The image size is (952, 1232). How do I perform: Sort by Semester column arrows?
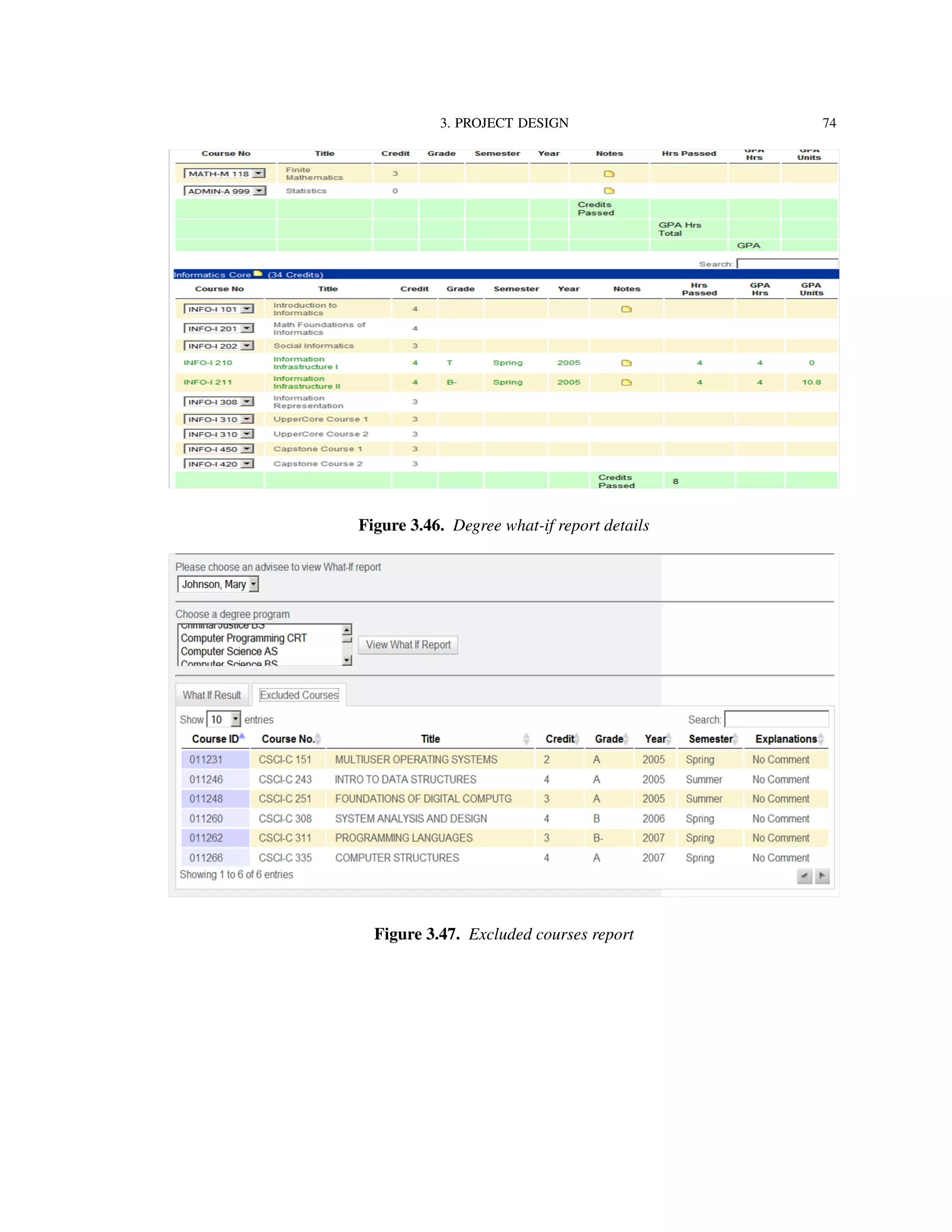click(735, 739)
